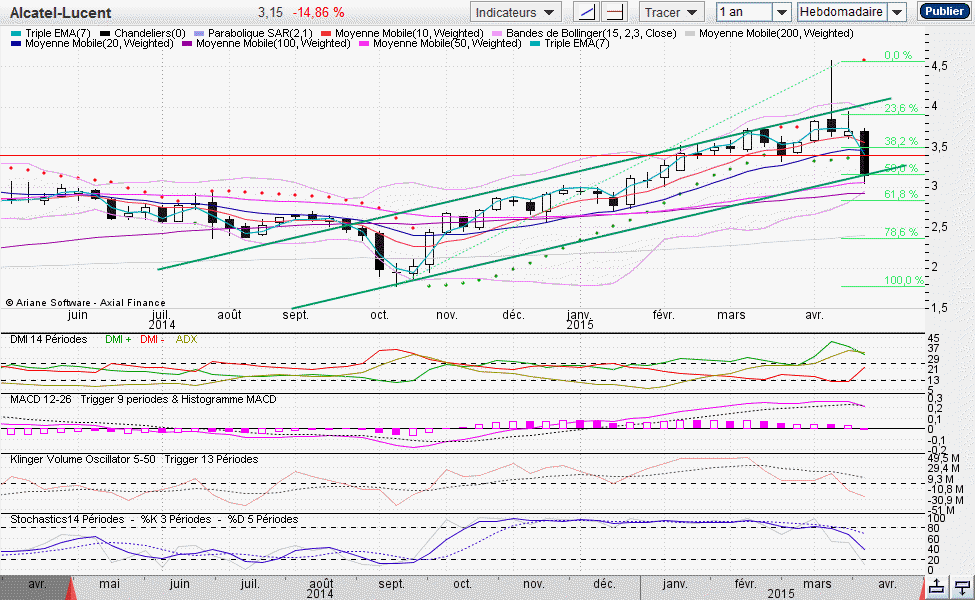Click the 61,8 % Fibonacci level label
The image size is (975, 600).
click(901, 195)
